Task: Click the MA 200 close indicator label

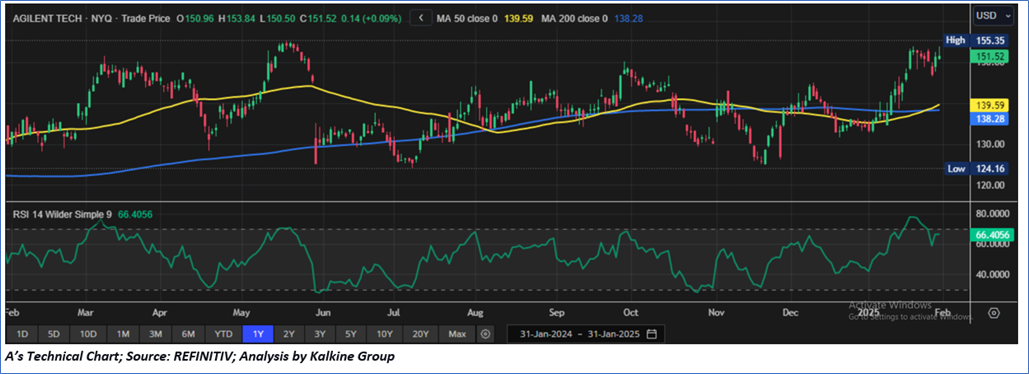Action: coord(574,19)
